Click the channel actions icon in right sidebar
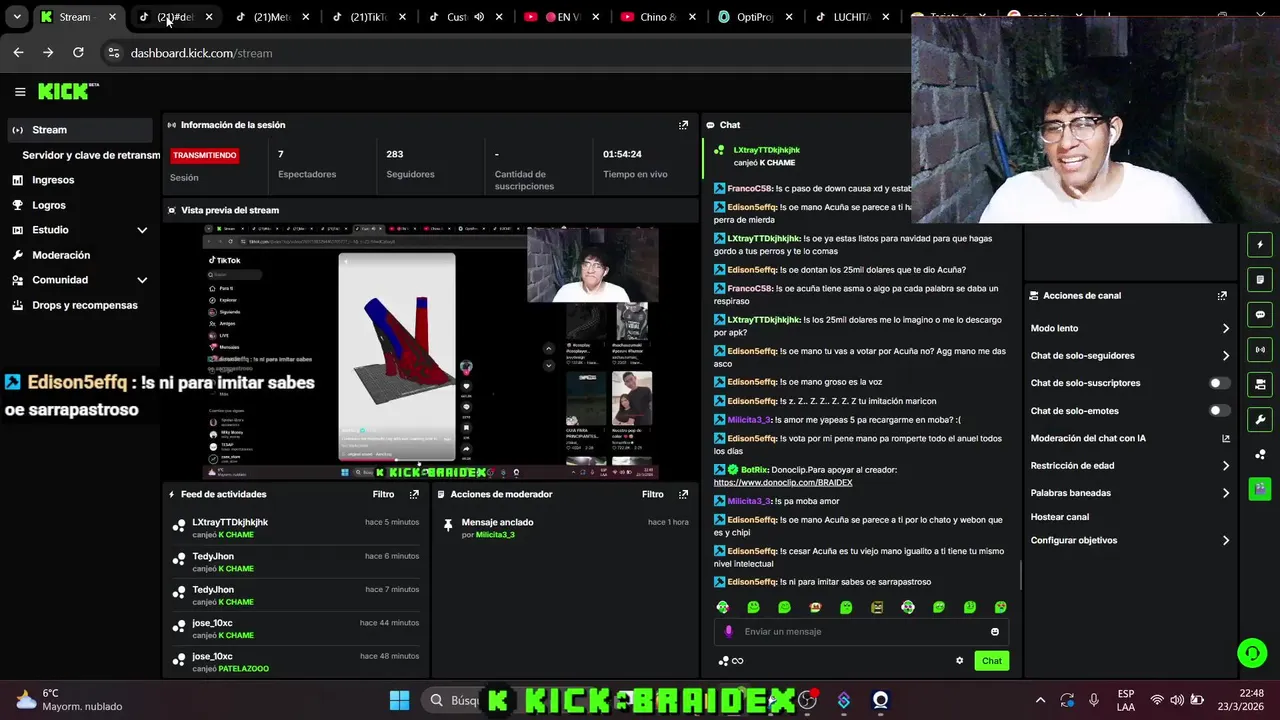The height and width of the screenshot is (720, 1280). click(1260, 384)
